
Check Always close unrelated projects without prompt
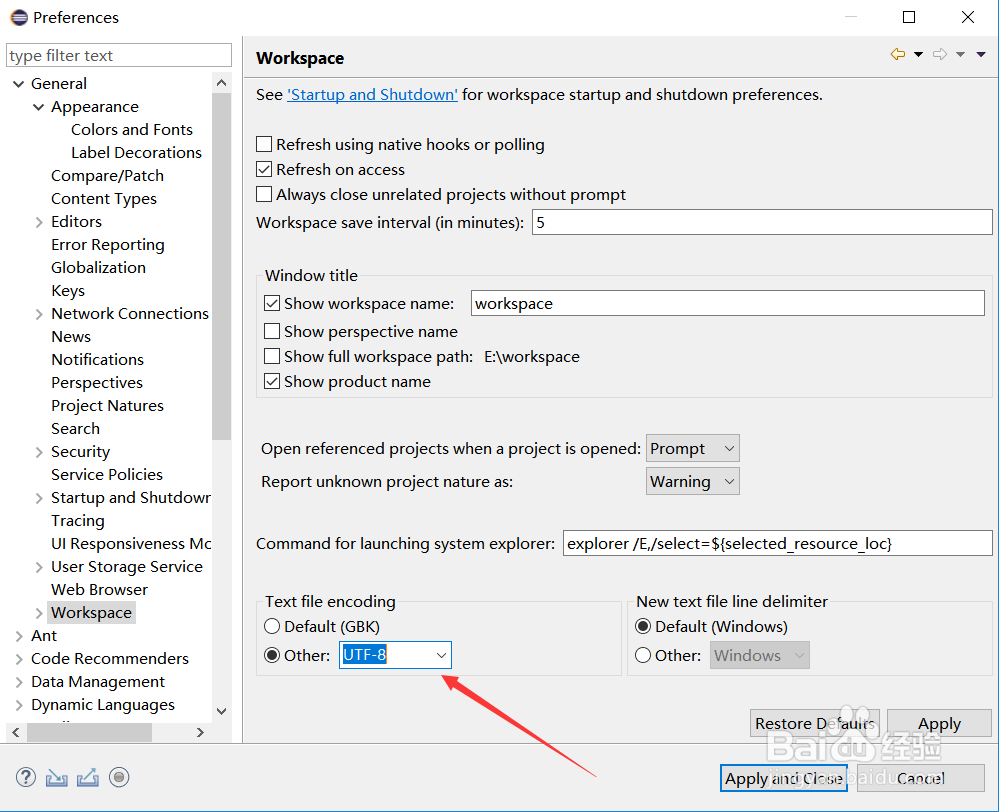264,194
